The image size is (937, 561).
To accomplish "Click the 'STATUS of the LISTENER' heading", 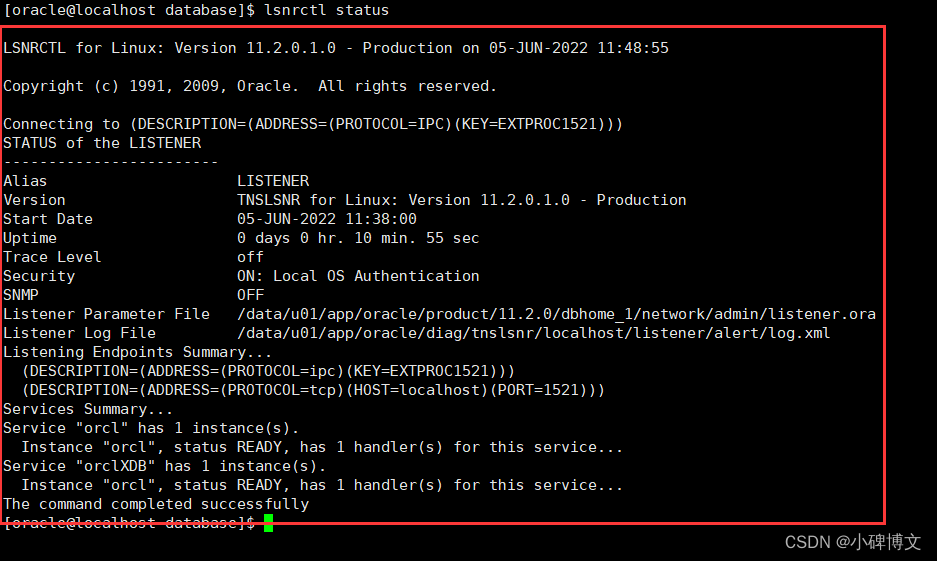I will (102, 143).
